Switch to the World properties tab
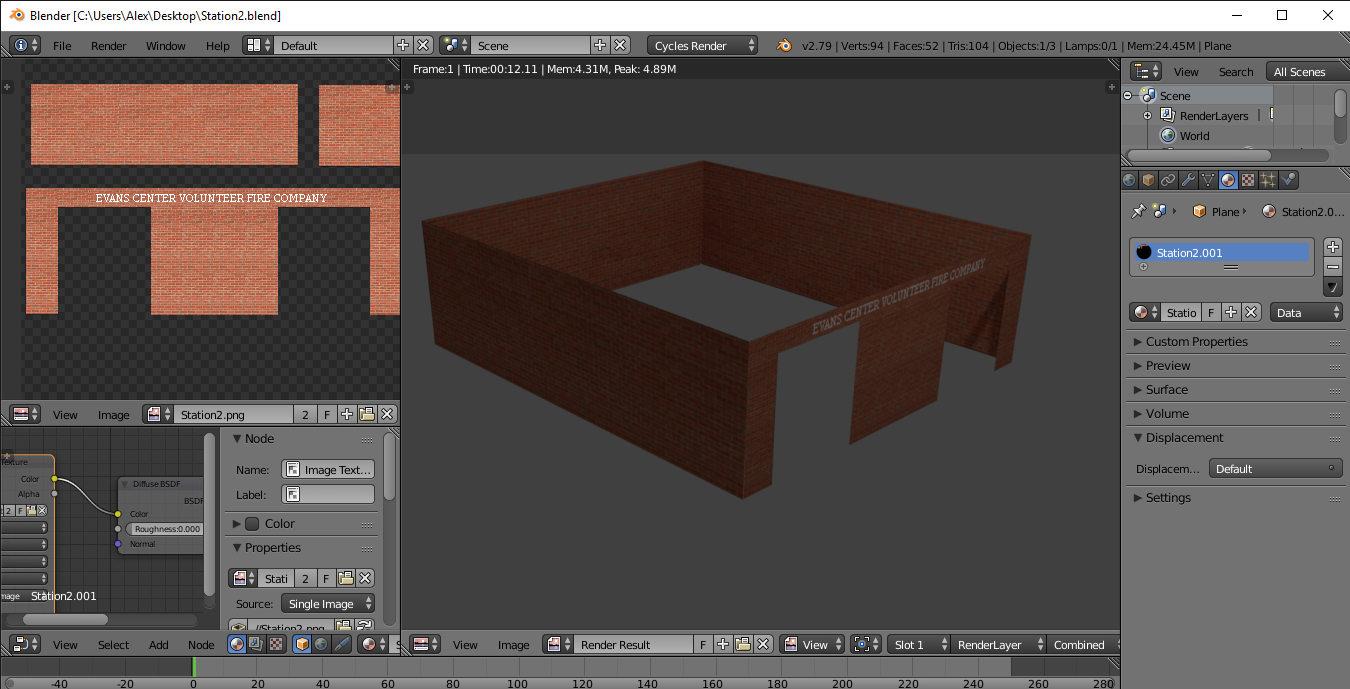The image size is (1350, 689). point(1129,180)
